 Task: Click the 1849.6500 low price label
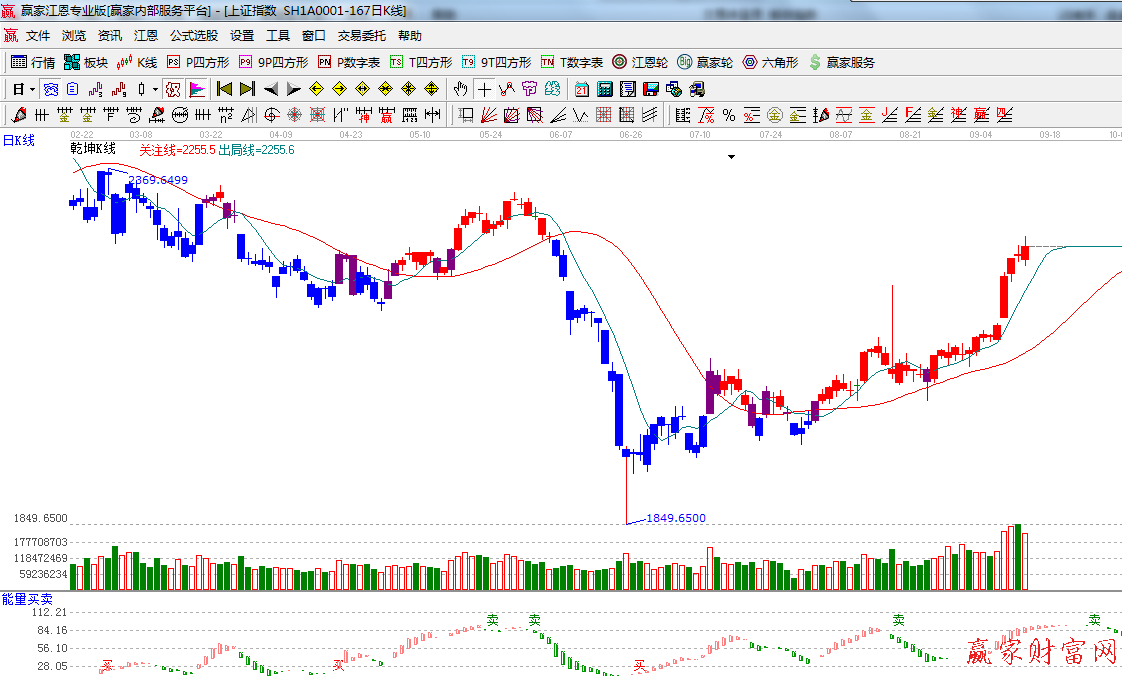pyautogui.click(x=675, y=518)
